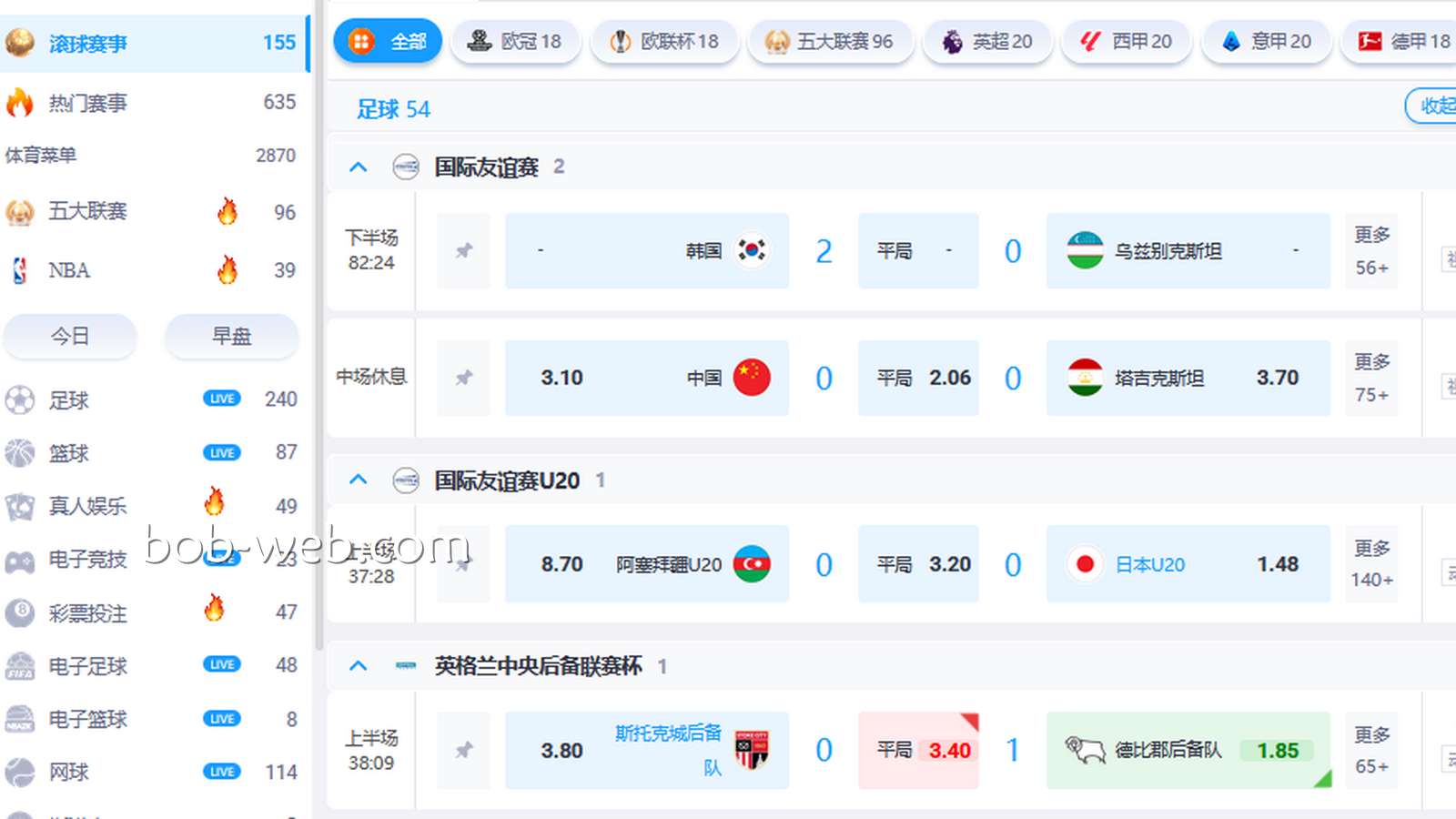The image size is (1456, 819).
Task: Click the 阿塞拜疆U20 flag icon
Action: [x=752, y=564]
